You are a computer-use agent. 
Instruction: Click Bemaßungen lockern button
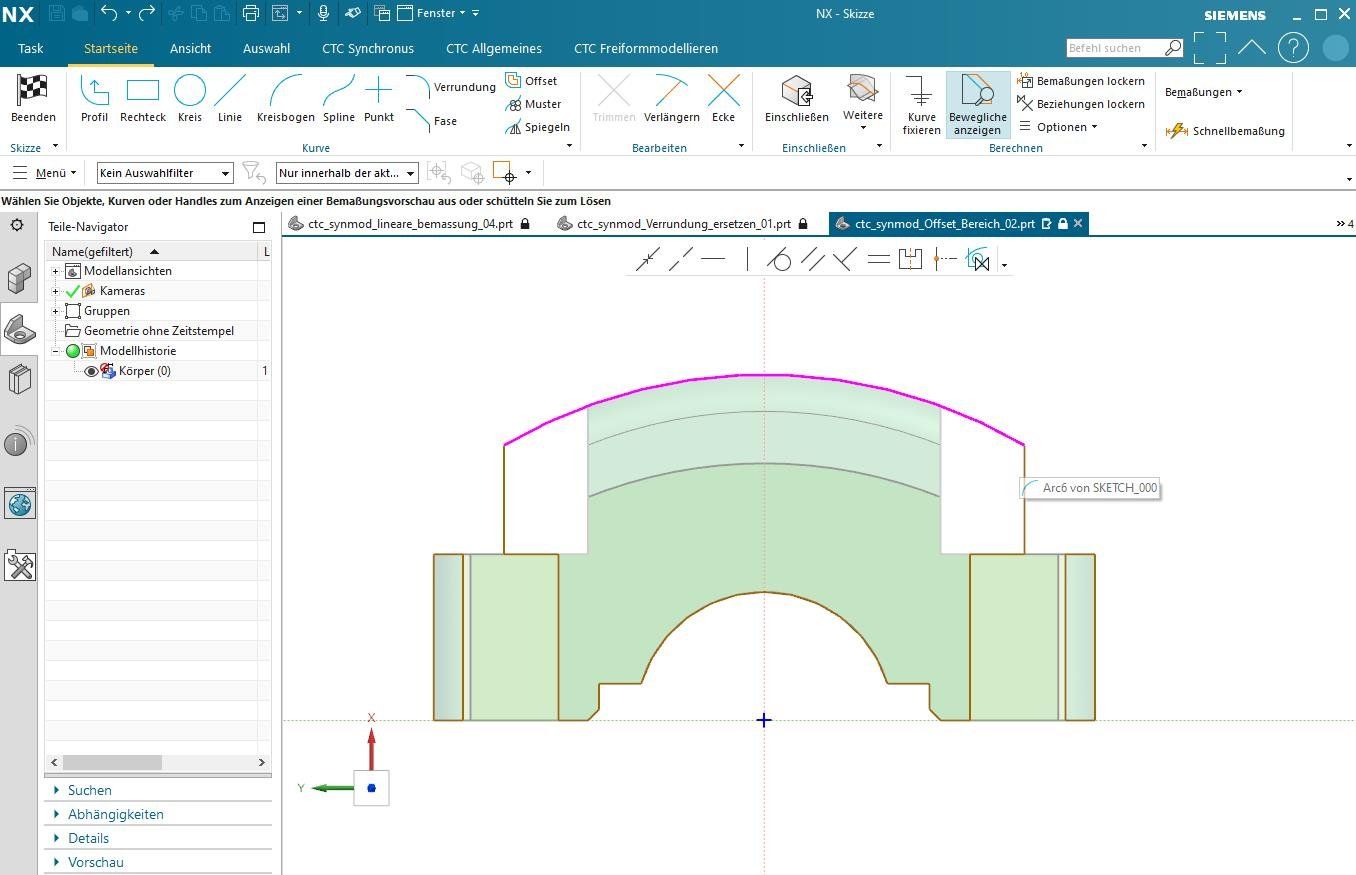click(1081, 81)
